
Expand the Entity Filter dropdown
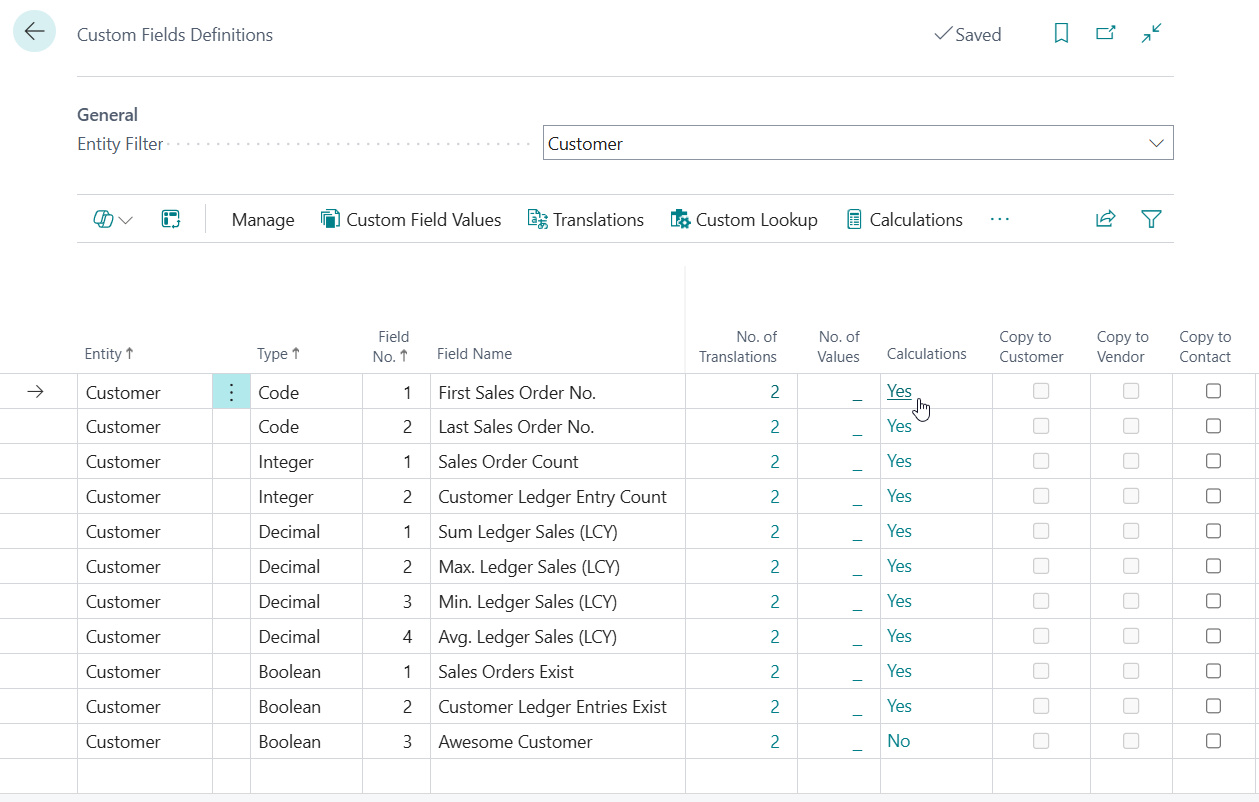coord(1156,144)
